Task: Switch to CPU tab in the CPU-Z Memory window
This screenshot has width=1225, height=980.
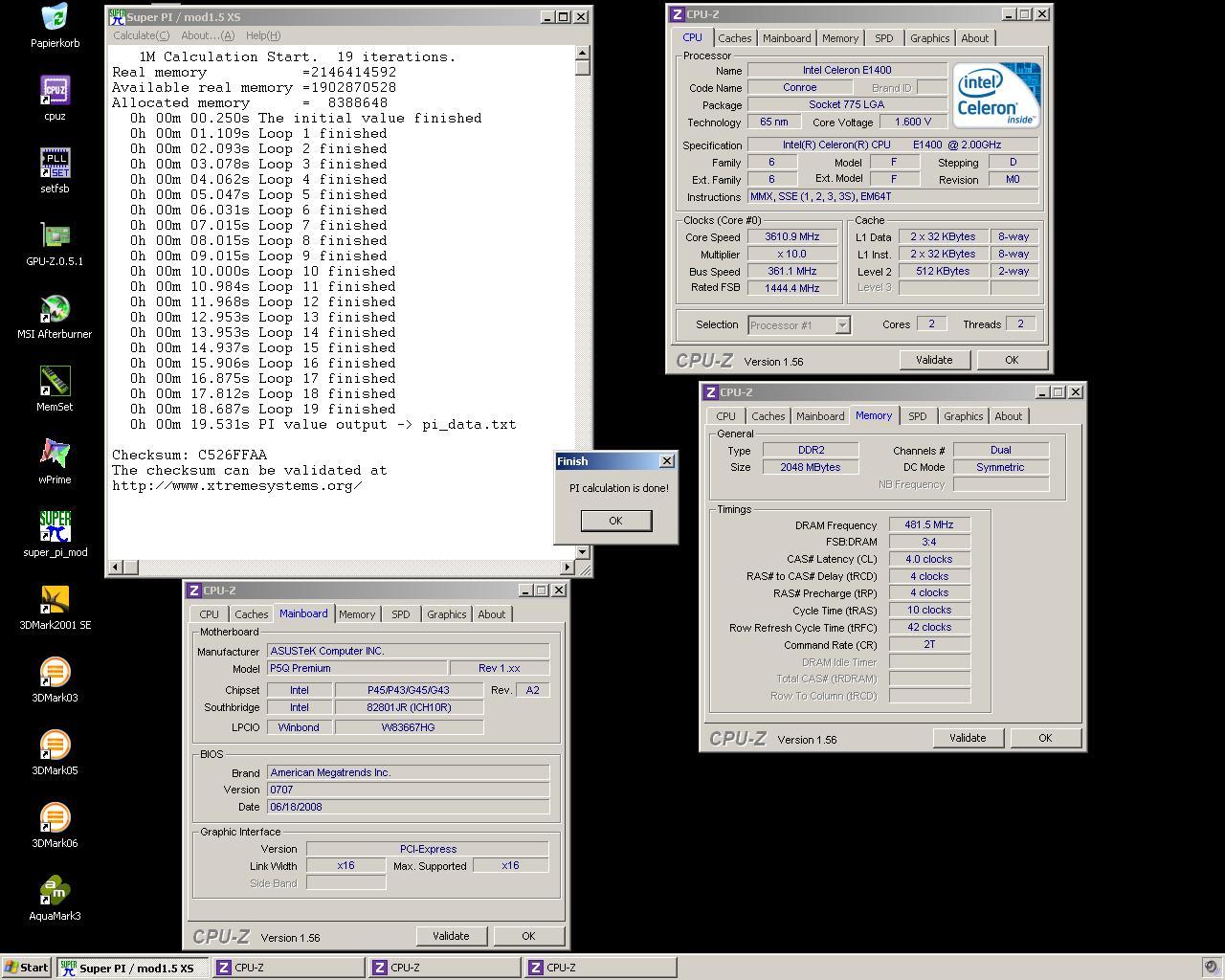Action: [725, 416]
